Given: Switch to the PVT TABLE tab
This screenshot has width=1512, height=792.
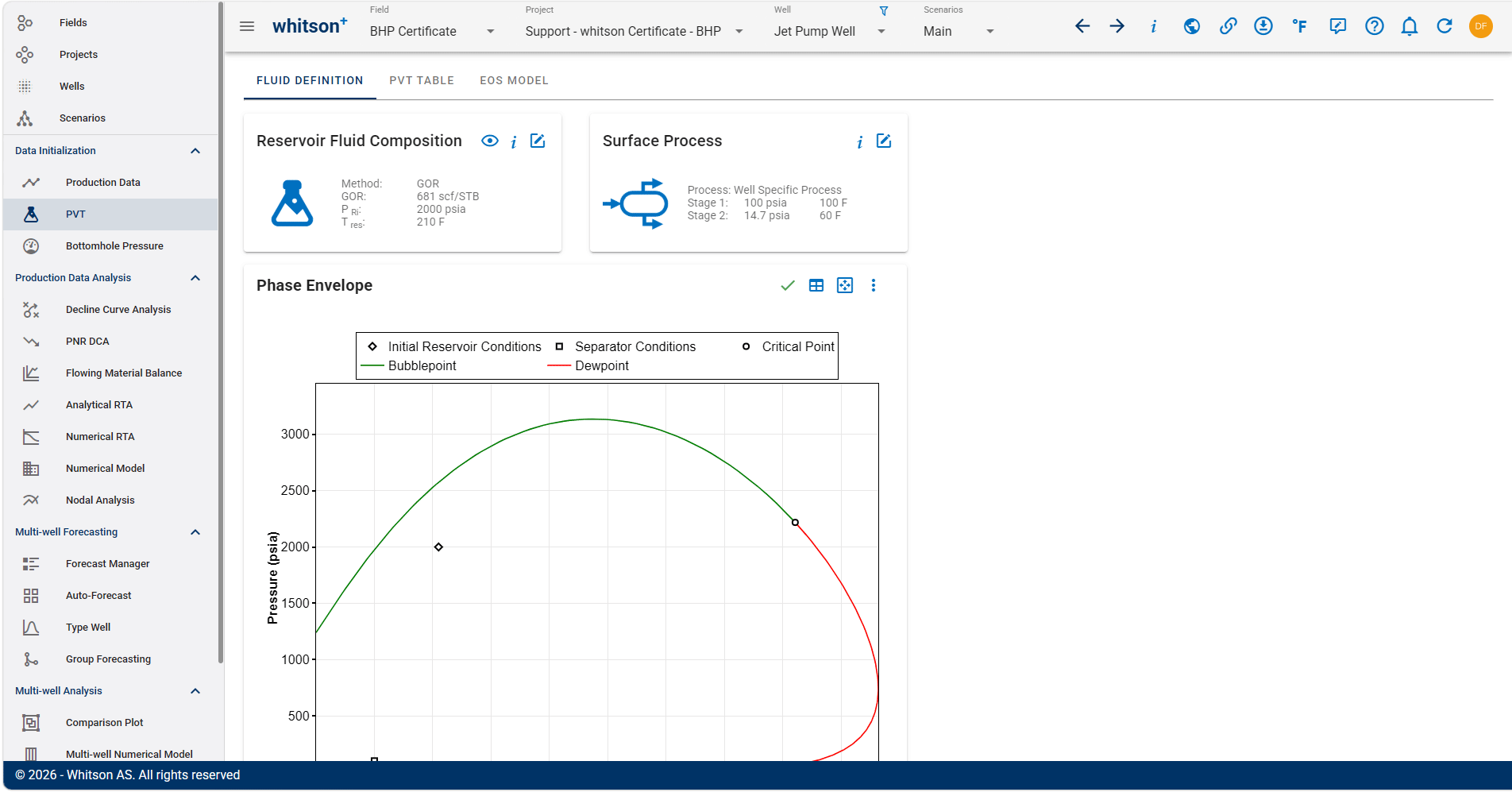Looking at the screenshot, I should point(422,80).
